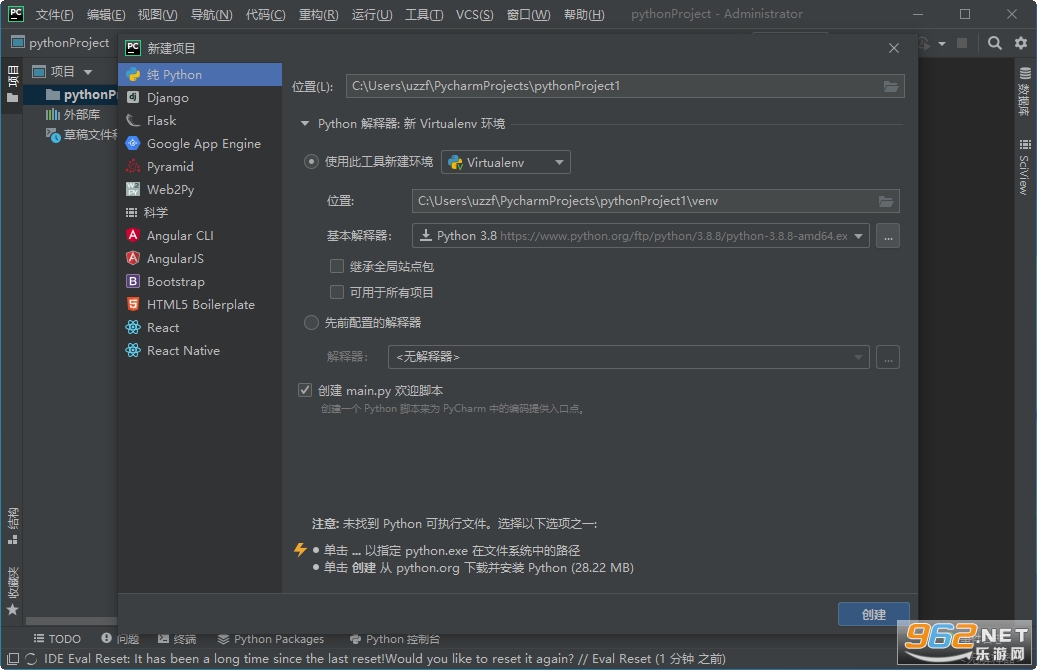Screen dimensions: 1037x670
Task: Choose Angular CLI project type
Action: pyautogui.click(x=200, y=235)
